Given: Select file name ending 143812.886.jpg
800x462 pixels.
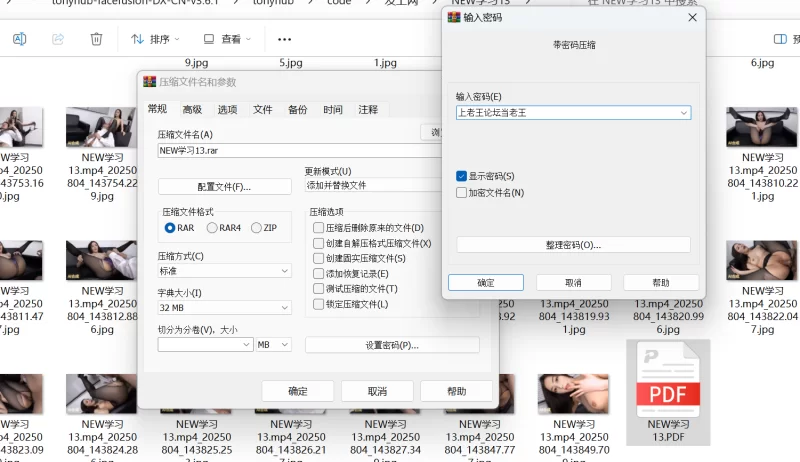Looking at the screenshot, I should (x=102, y=310).
